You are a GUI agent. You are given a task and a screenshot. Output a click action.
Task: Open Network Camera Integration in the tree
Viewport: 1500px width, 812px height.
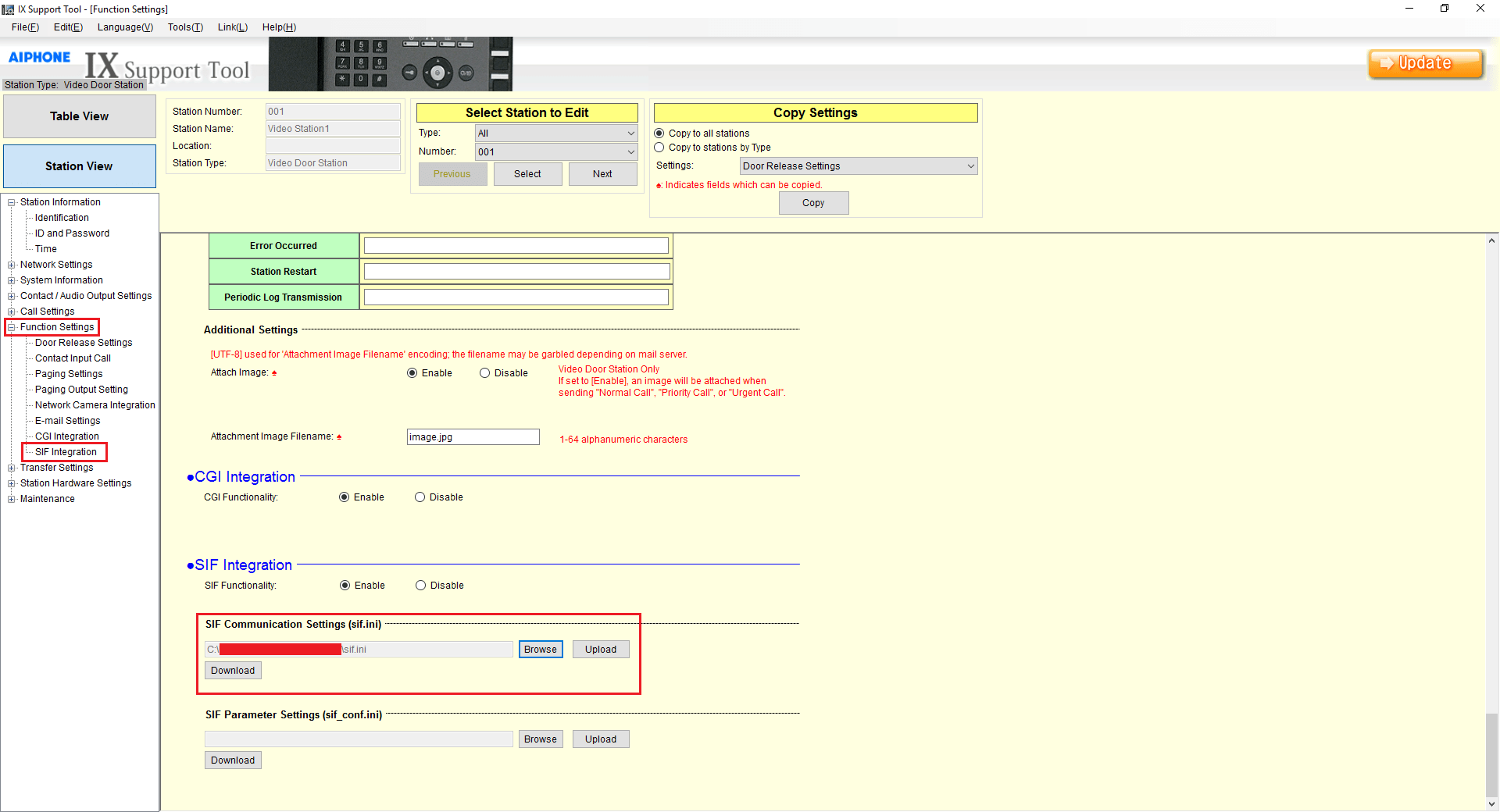tap(95, 405)
